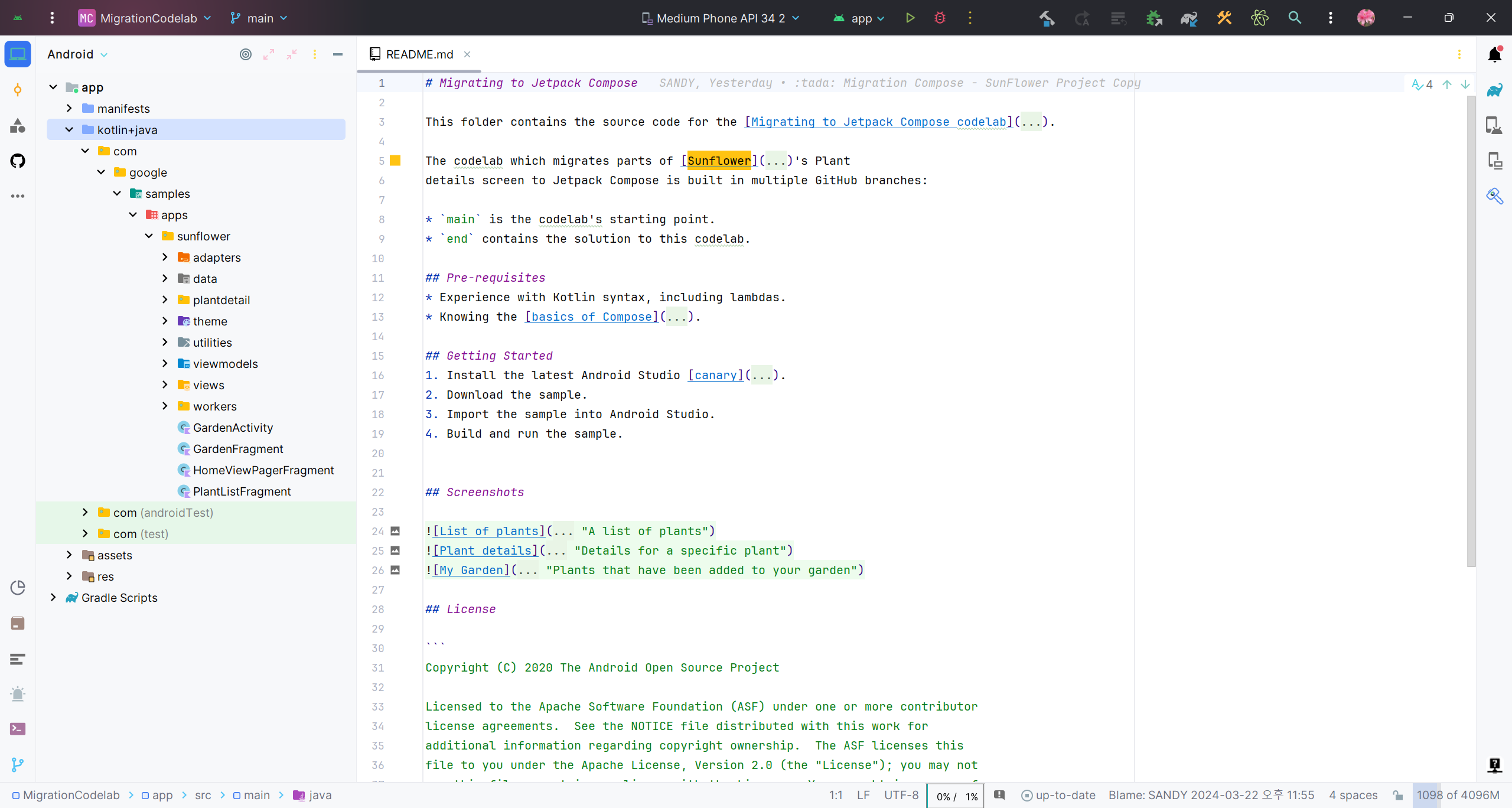Select the README.md editor tab
The image size is (1512, 808).
click(x=419, y=54)
